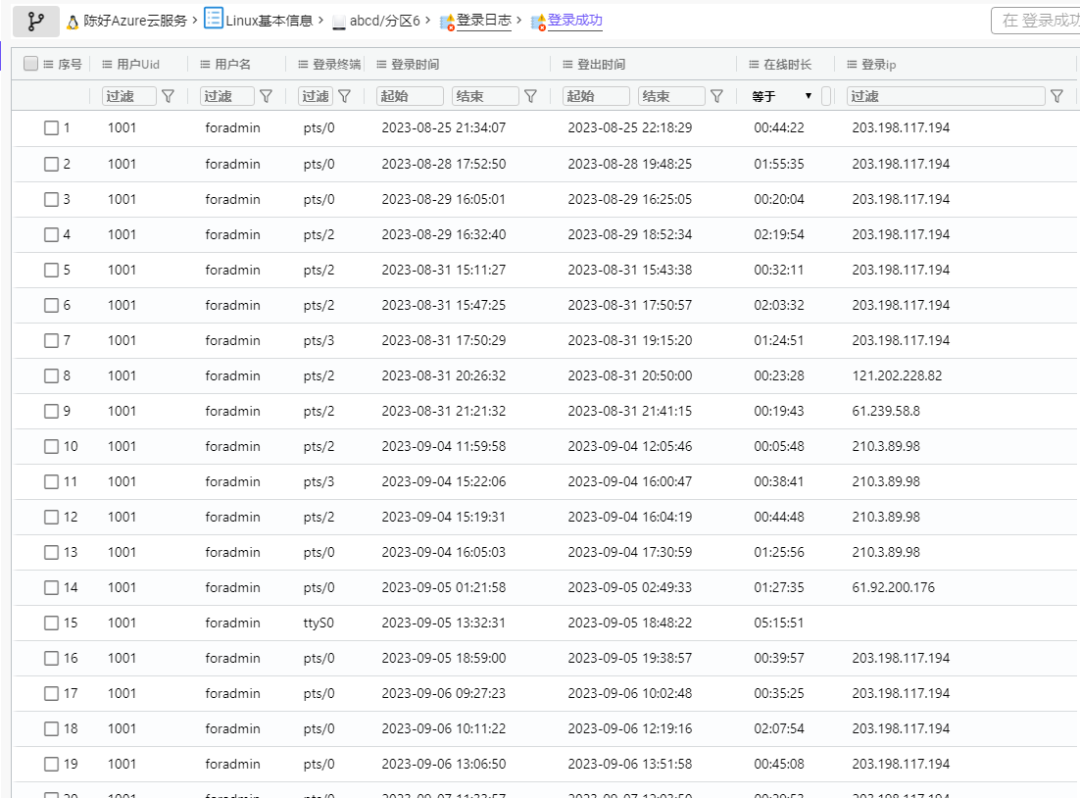1080x798 pixels.
Task: Check the checkbox for row 10
Action: 51,447
